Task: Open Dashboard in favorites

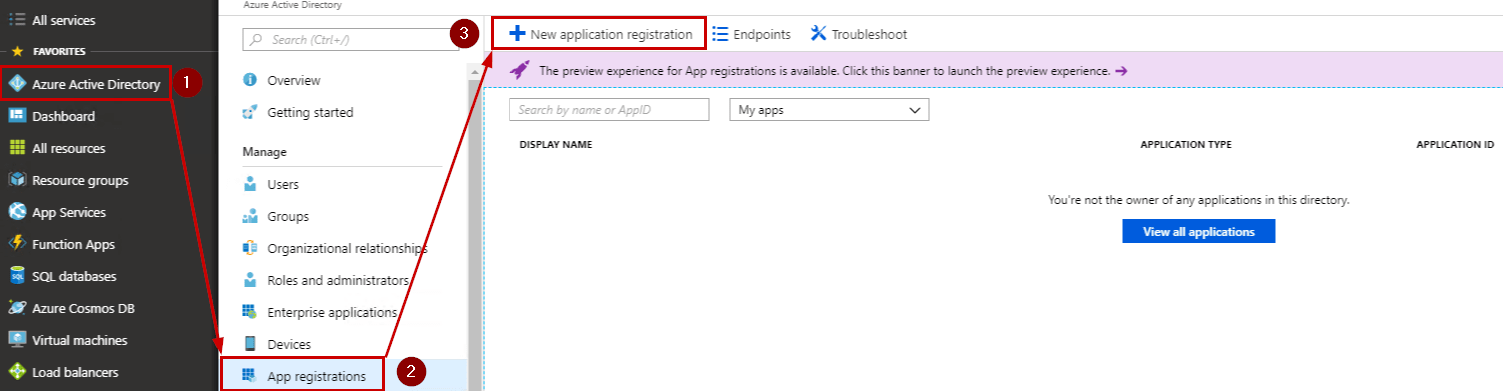Action: (63, 116)
